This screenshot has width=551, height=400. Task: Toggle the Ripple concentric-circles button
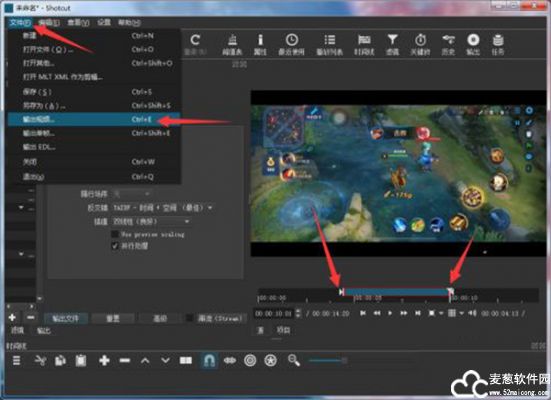[x=250, y=360]
